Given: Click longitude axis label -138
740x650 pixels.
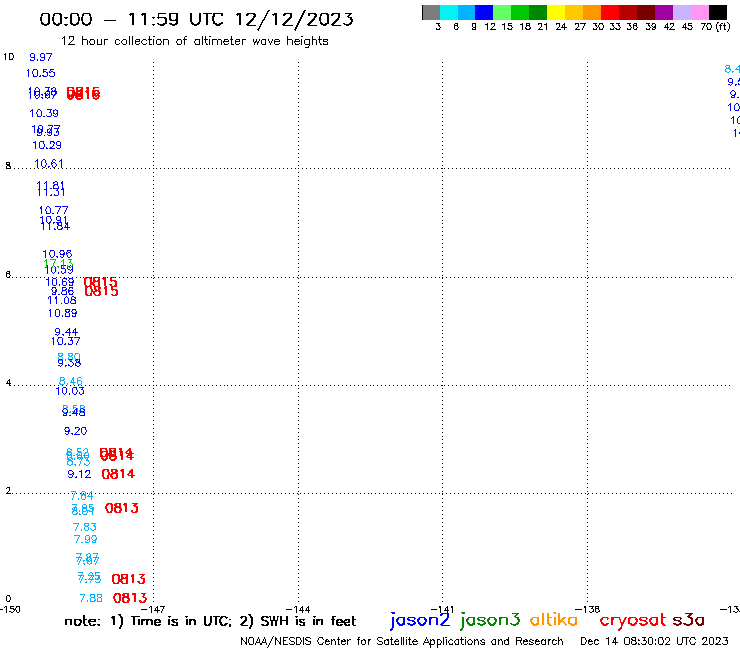Looking at the screenshot, I should click(588, 609).
